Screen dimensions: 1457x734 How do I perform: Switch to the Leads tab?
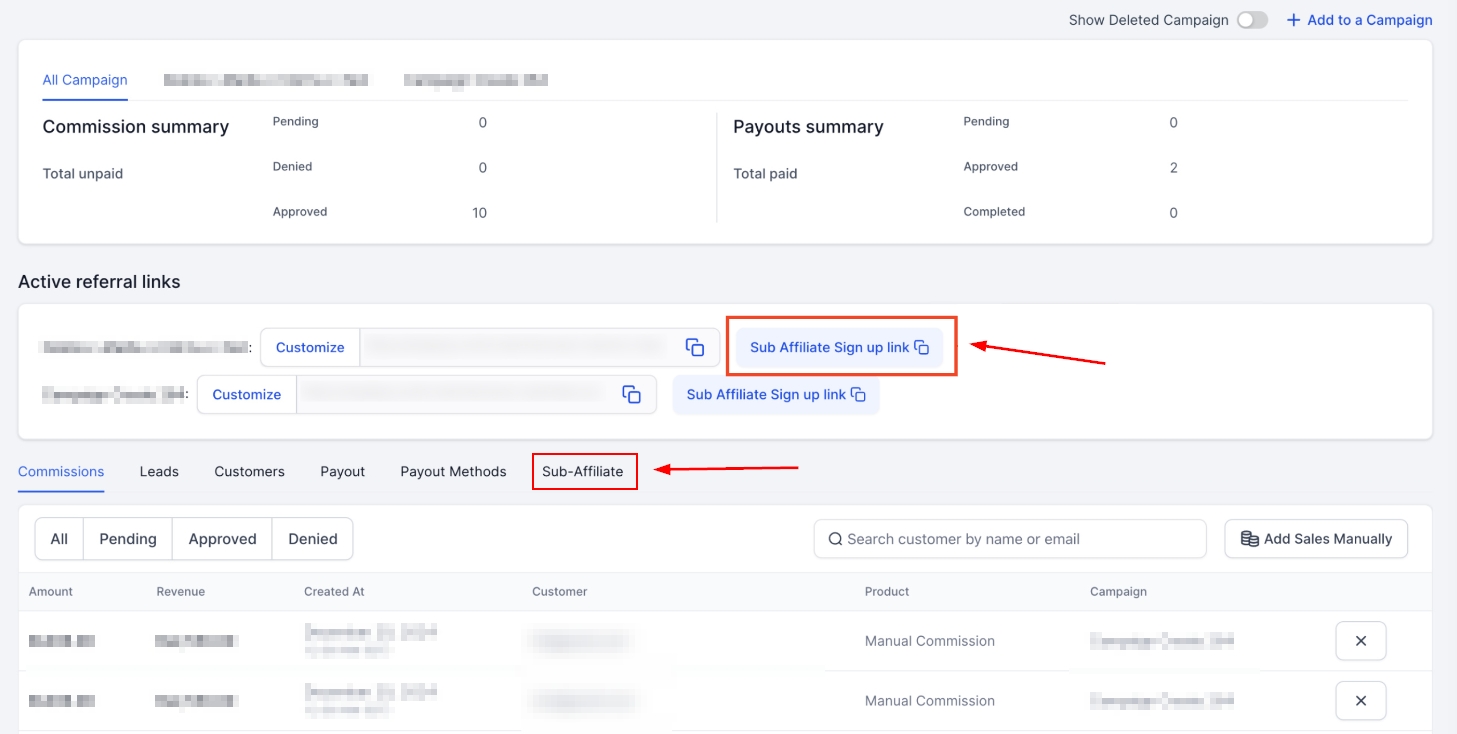pos(159,471)
